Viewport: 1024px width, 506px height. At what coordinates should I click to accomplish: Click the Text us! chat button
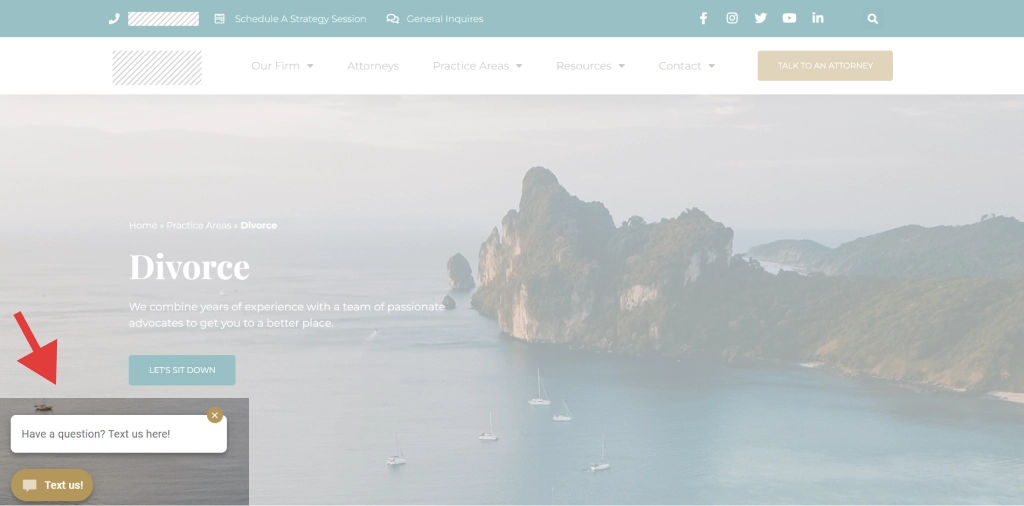52,485
